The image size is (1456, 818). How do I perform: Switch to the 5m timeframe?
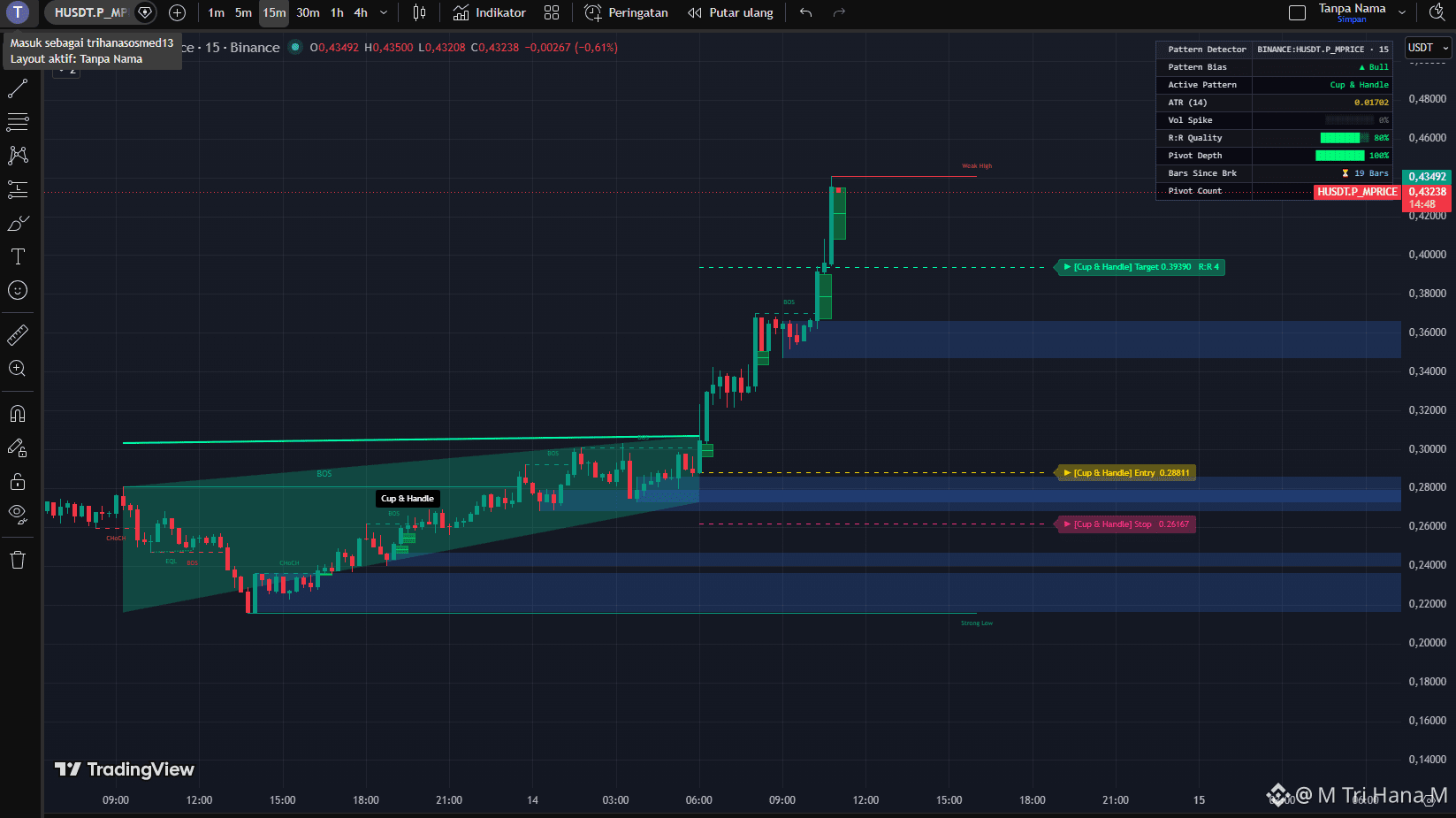coord(243,12)
